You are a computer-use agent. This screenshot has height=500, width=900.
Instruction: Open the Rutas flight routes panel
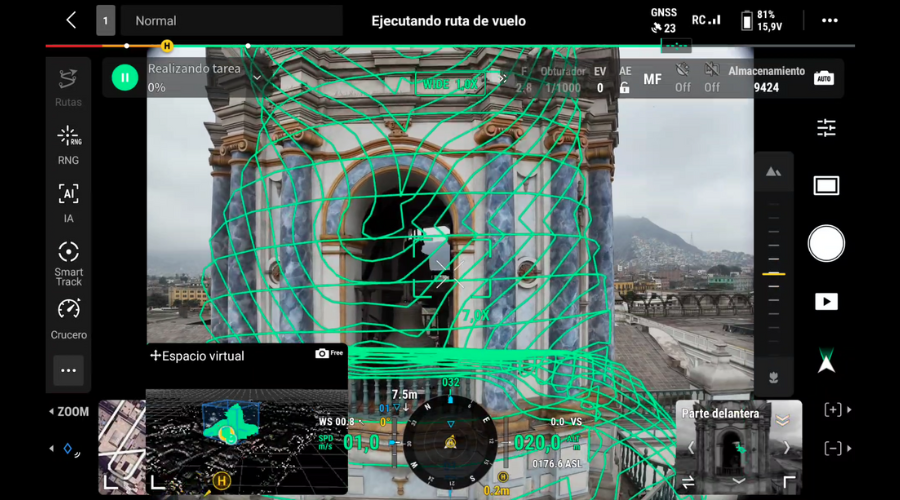[68, 86]
